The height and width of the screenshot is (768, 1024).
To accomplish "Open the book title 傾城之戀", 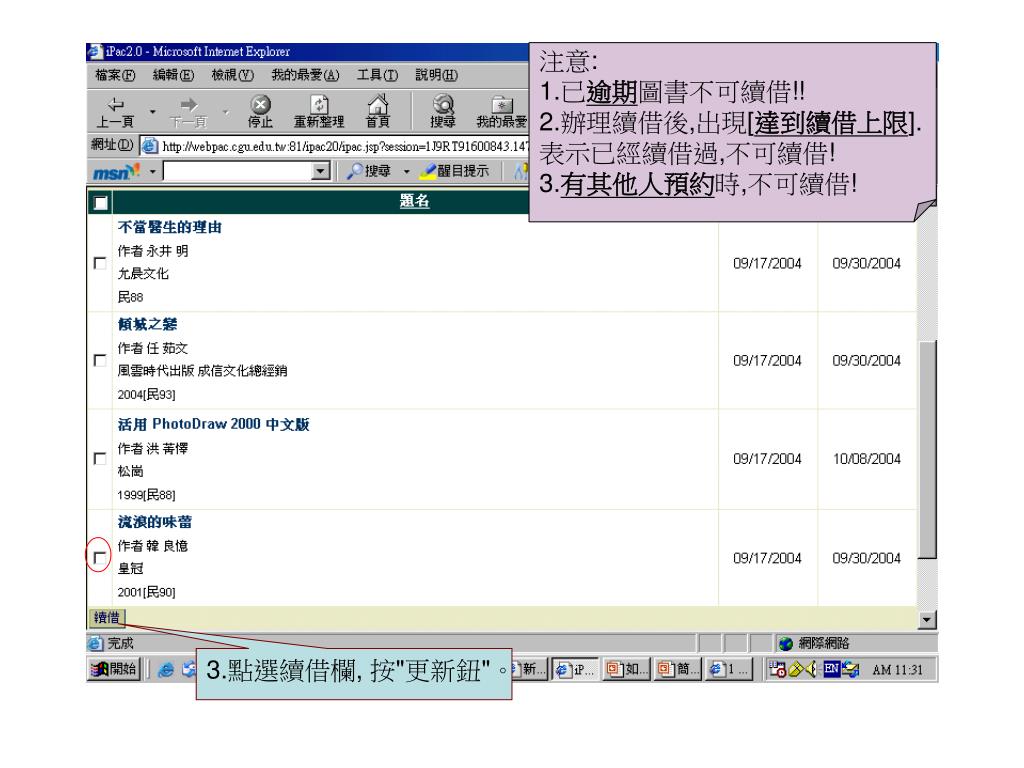I will tap(148, 324).
